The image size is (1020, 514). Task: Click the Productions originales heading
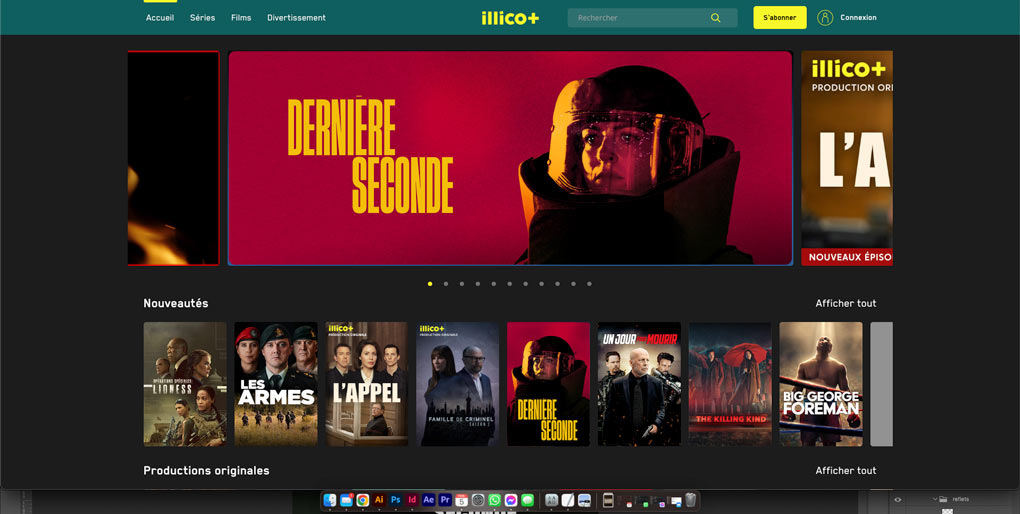coord(206,470)
